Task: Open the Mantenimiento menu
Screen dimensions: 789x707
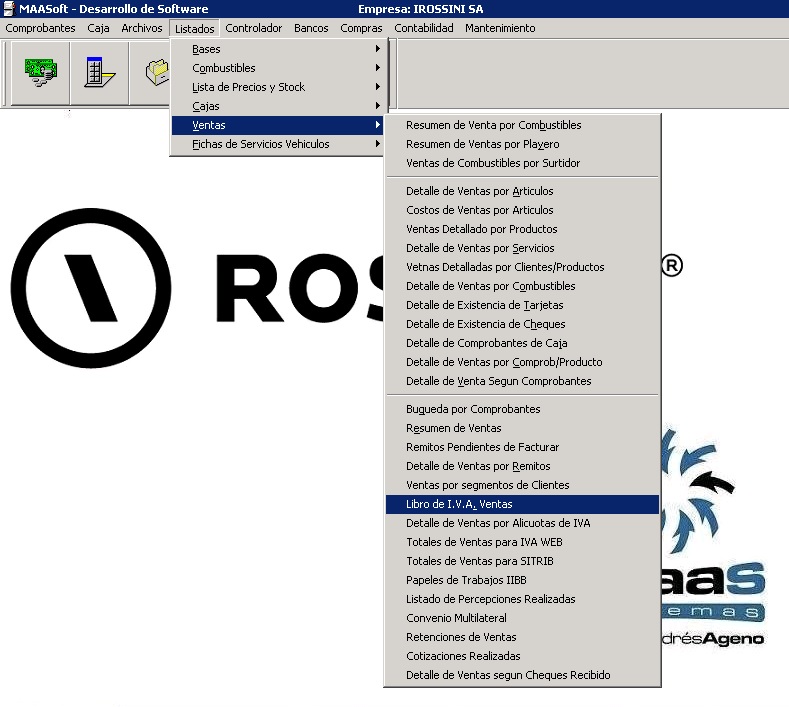Action: click(x=499, y=28)
